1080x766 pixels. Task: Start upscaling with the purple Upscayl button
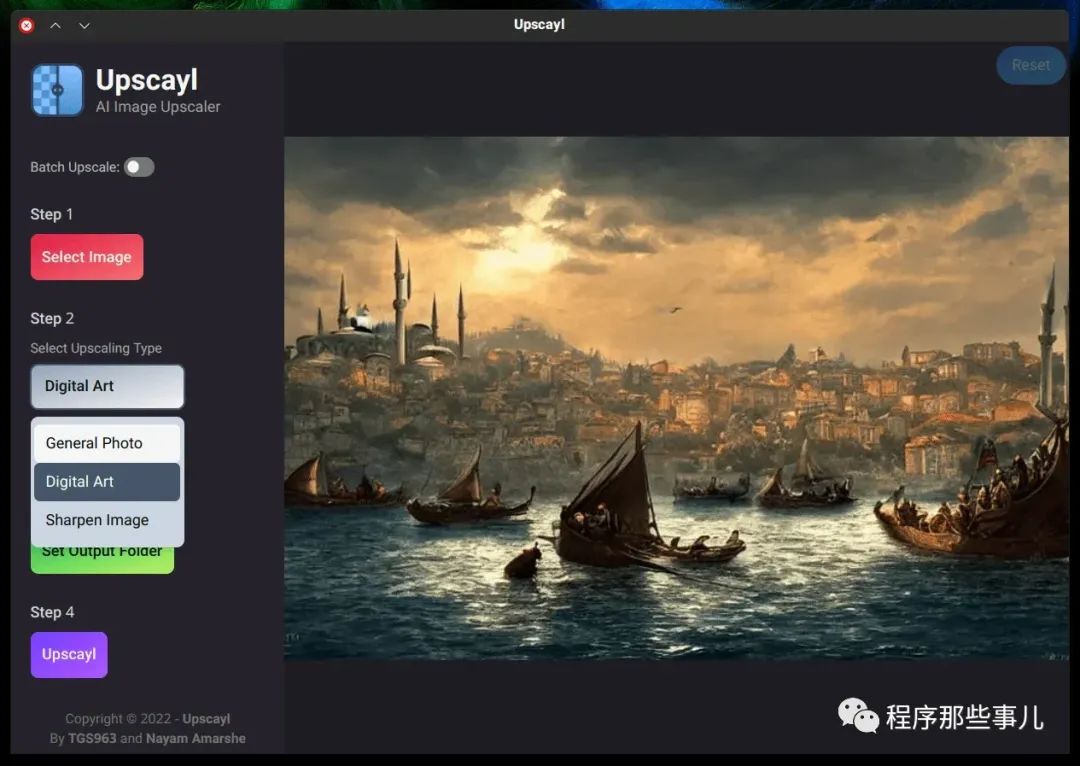tap(69, 654)
